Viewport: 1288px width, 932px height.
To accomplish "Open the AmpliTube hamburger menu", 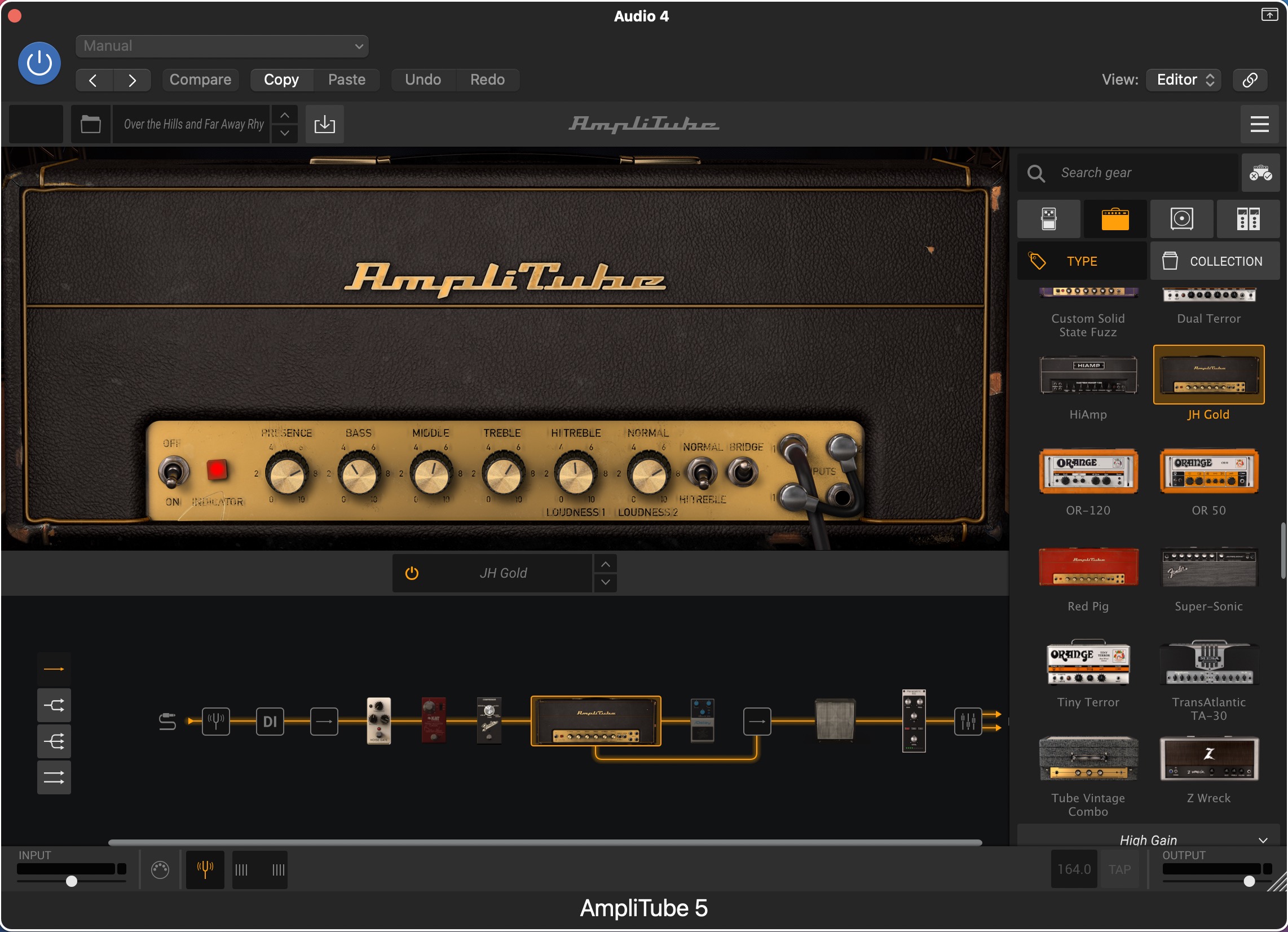I will coord(1260,124).
